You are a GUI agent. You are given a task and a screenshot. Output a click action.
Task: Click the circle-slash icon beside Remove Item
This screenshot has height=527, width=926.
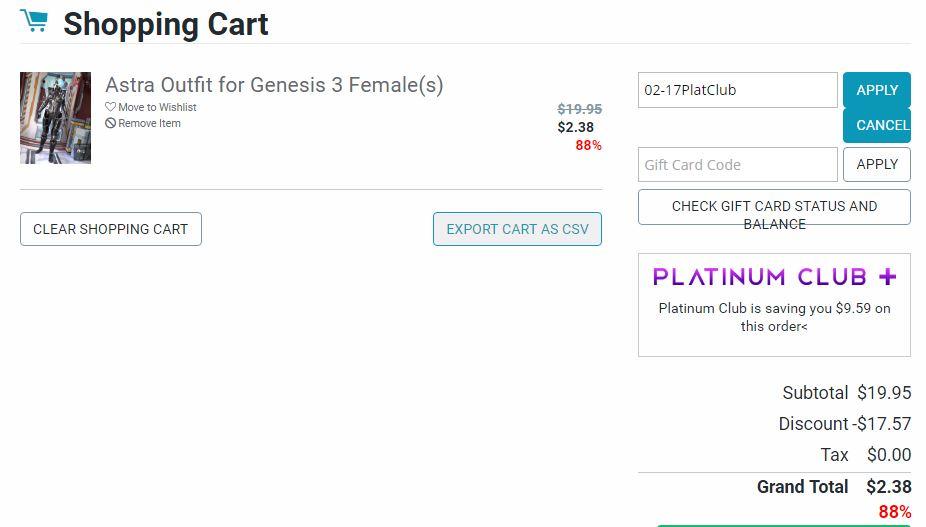point(111,124)
